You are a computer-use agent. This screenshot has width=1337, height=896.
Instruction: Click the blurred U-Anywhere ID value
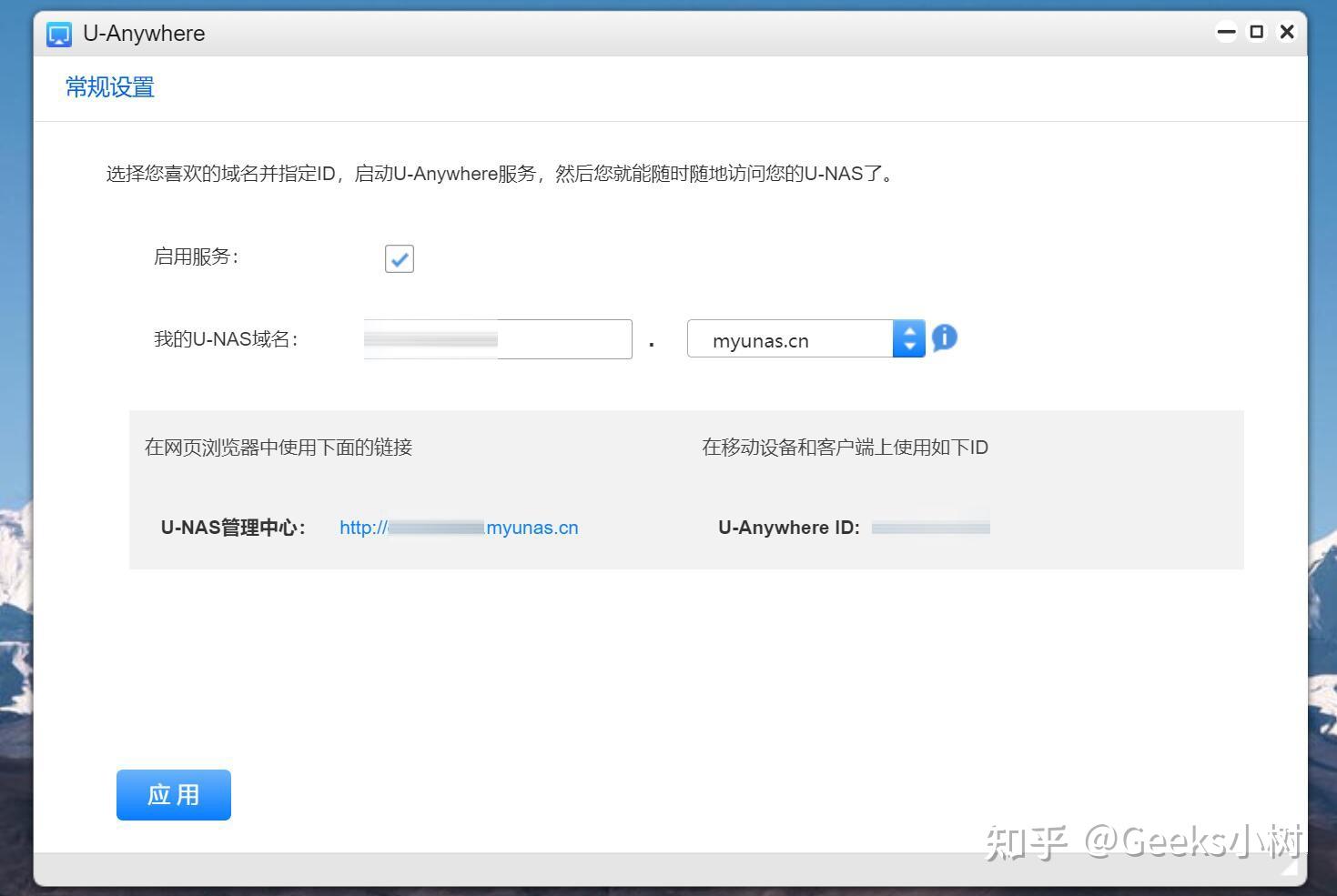[930, 528]
